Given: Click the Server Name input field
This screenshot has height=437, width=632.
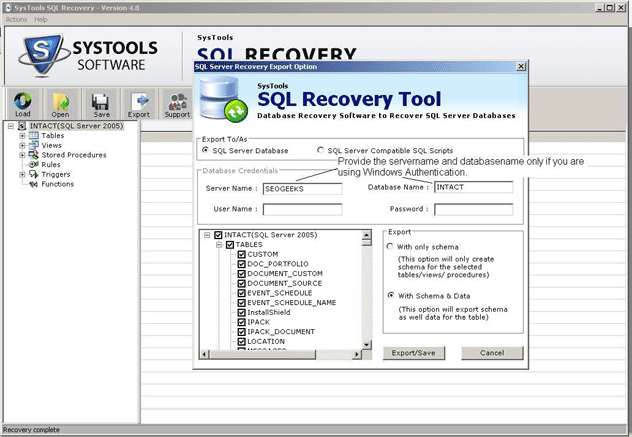Looking at the screenshot, I should point(302,188).
